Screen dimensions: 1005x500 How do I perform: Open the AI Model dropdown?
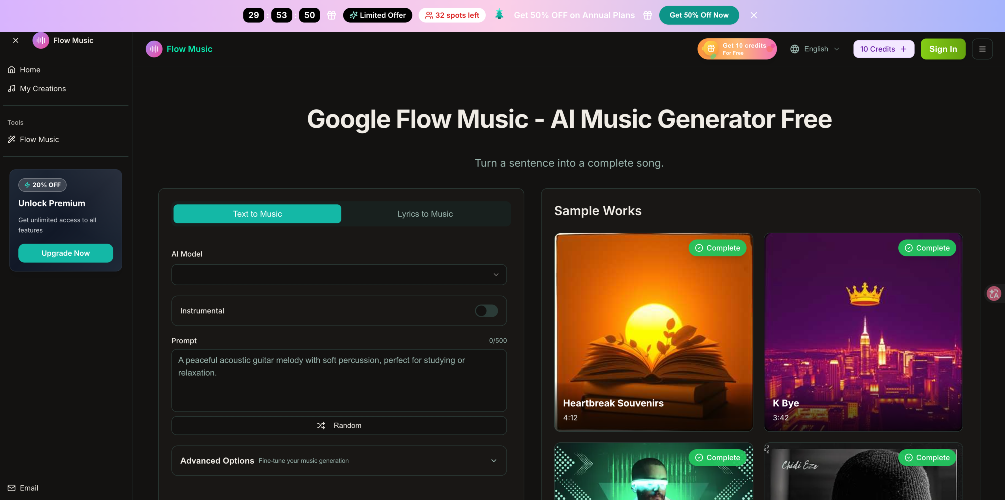click(338, 274)
